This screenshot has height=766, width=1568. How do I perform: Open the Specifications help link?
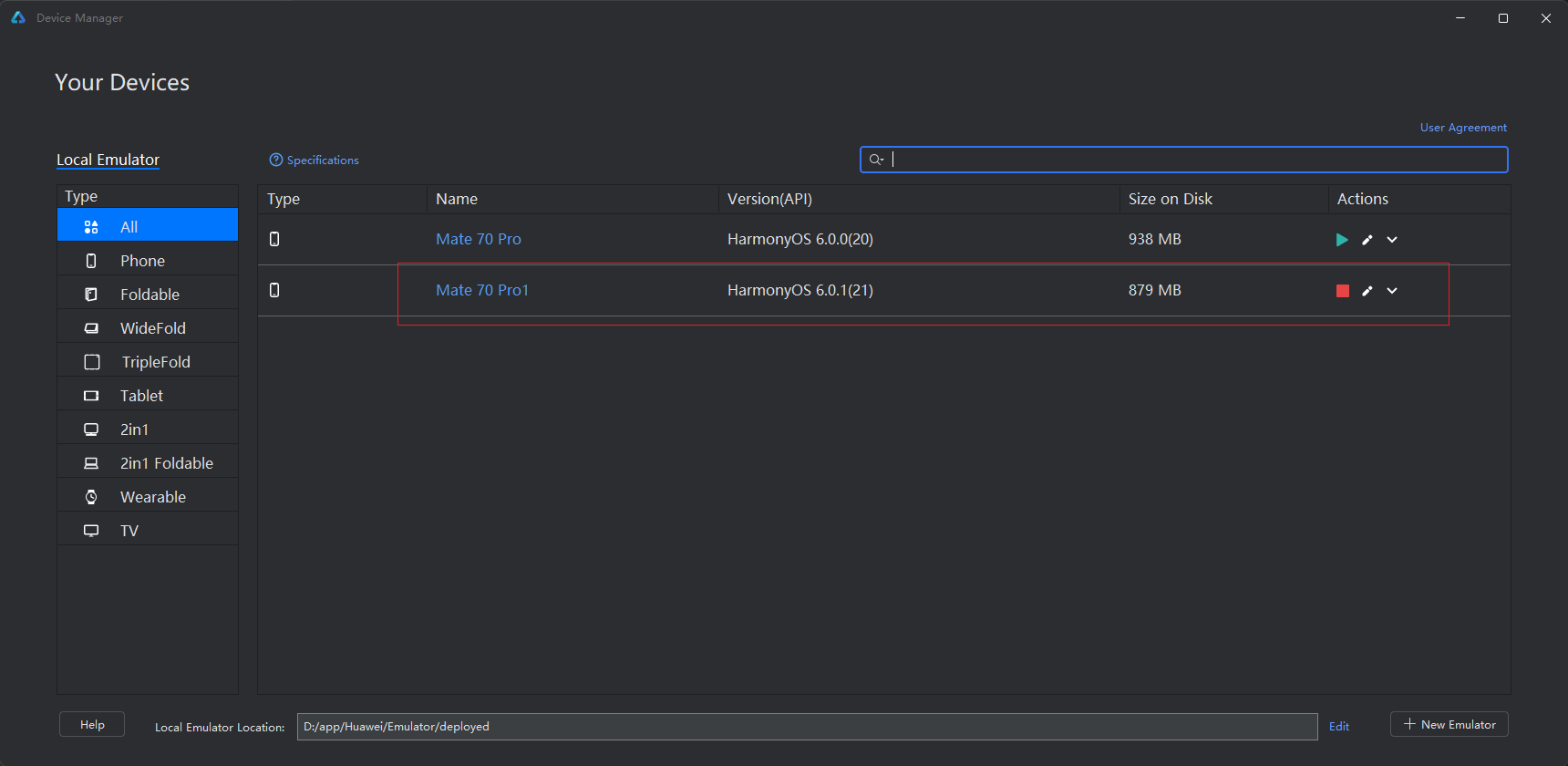coord(314,160)
